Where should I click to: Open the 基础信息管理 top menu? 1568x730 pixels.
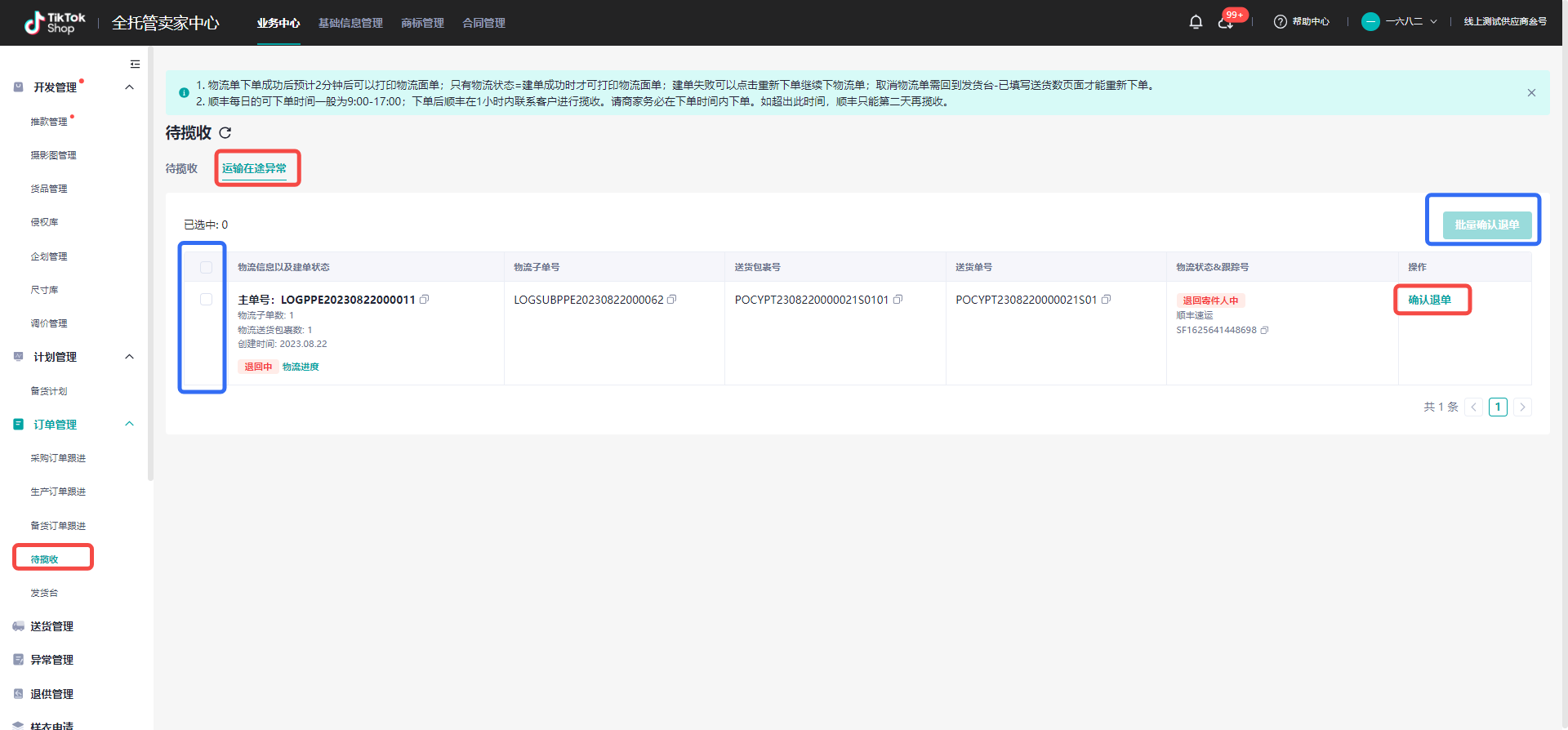350,23
